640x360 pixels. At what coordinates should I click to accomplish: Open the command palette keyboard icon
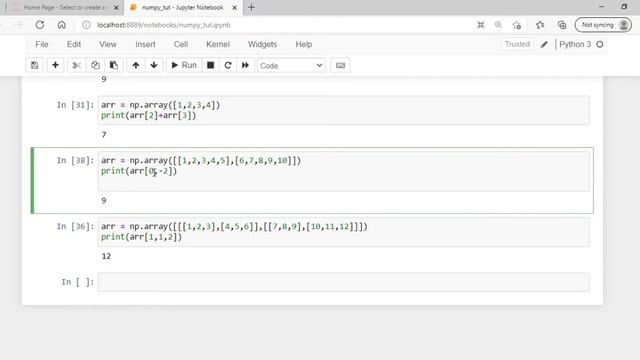340,65
